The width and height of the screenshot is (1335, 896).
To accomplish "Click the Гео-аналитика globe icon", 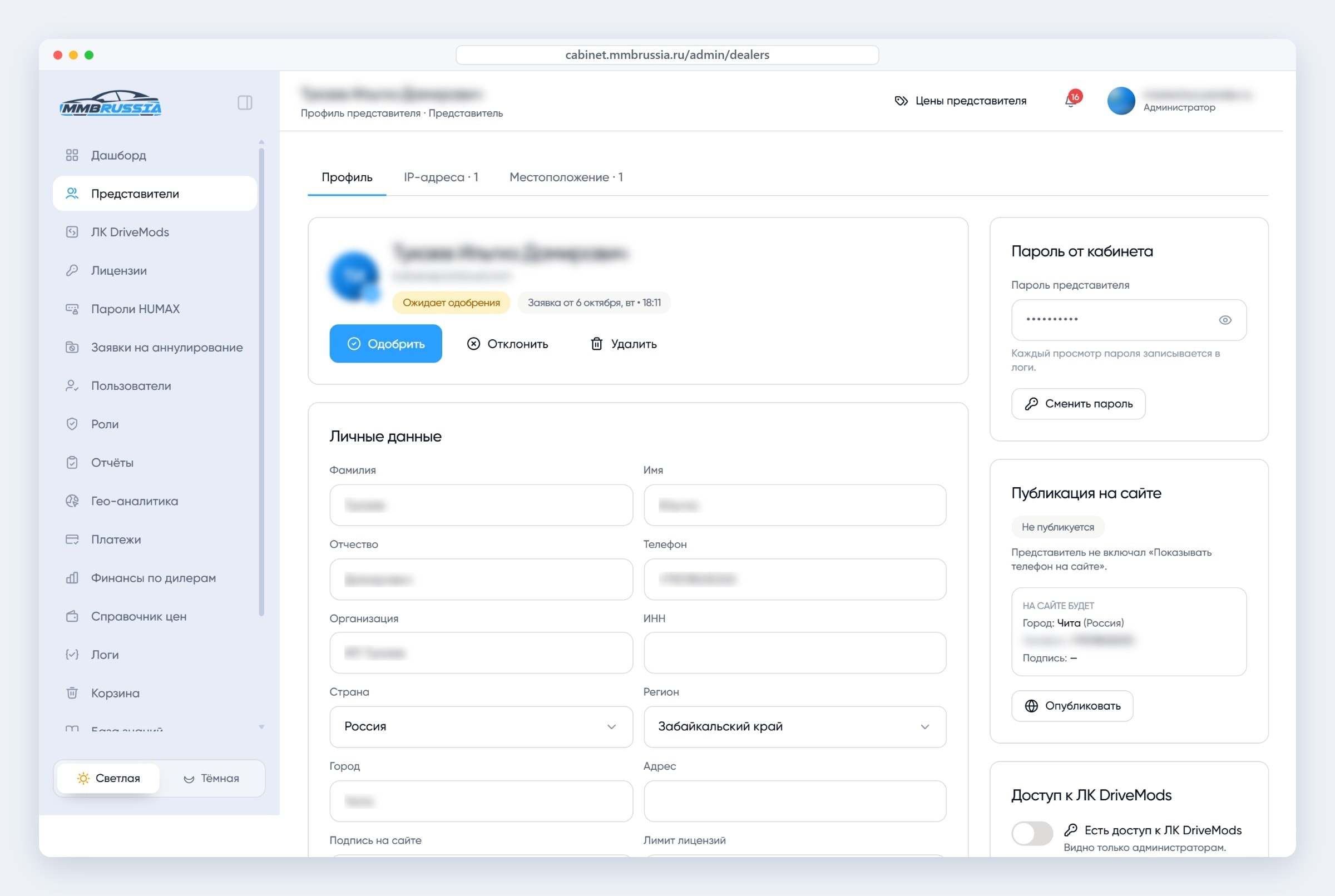I will click(72, 501).
